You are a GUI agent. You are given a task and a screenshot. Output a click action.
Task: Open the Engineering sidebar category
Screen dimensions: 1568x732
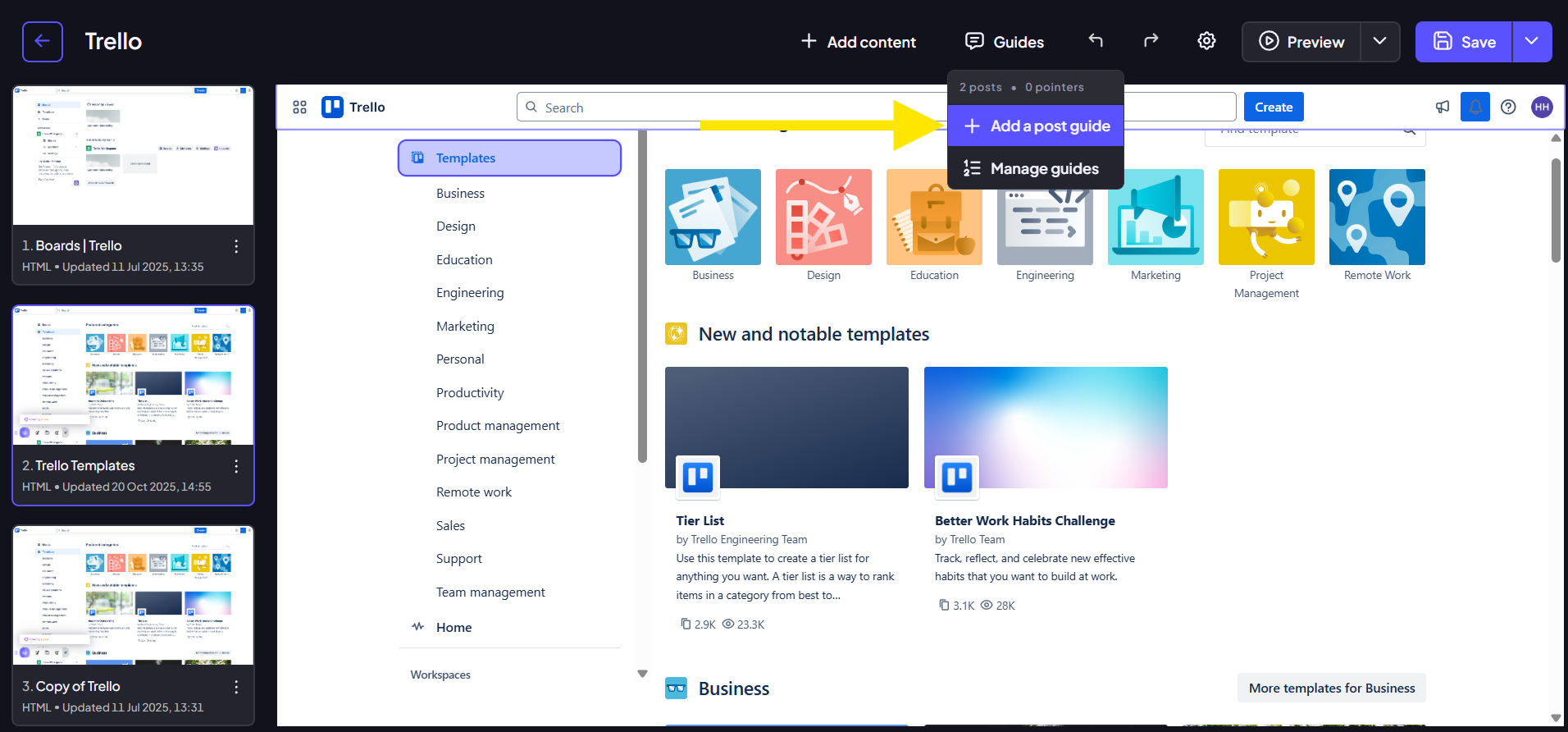point(470,293)
